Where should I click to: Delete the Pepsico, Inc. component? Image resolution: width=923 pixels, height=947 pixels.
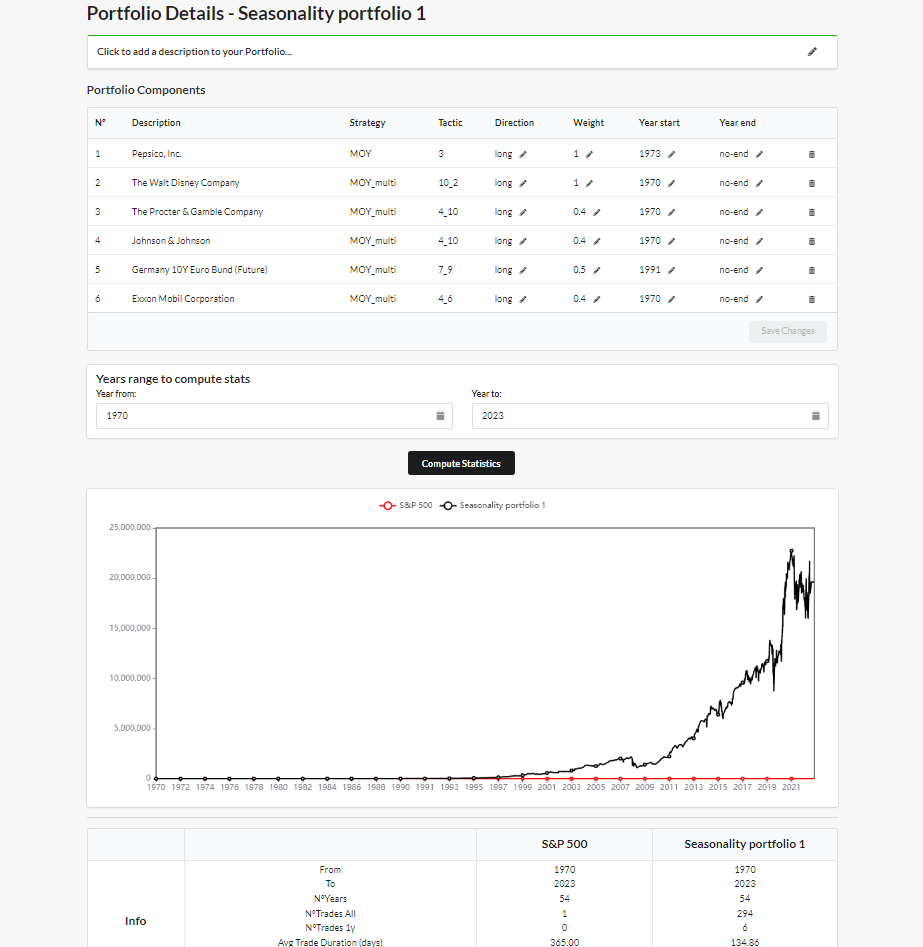point(812,155)
